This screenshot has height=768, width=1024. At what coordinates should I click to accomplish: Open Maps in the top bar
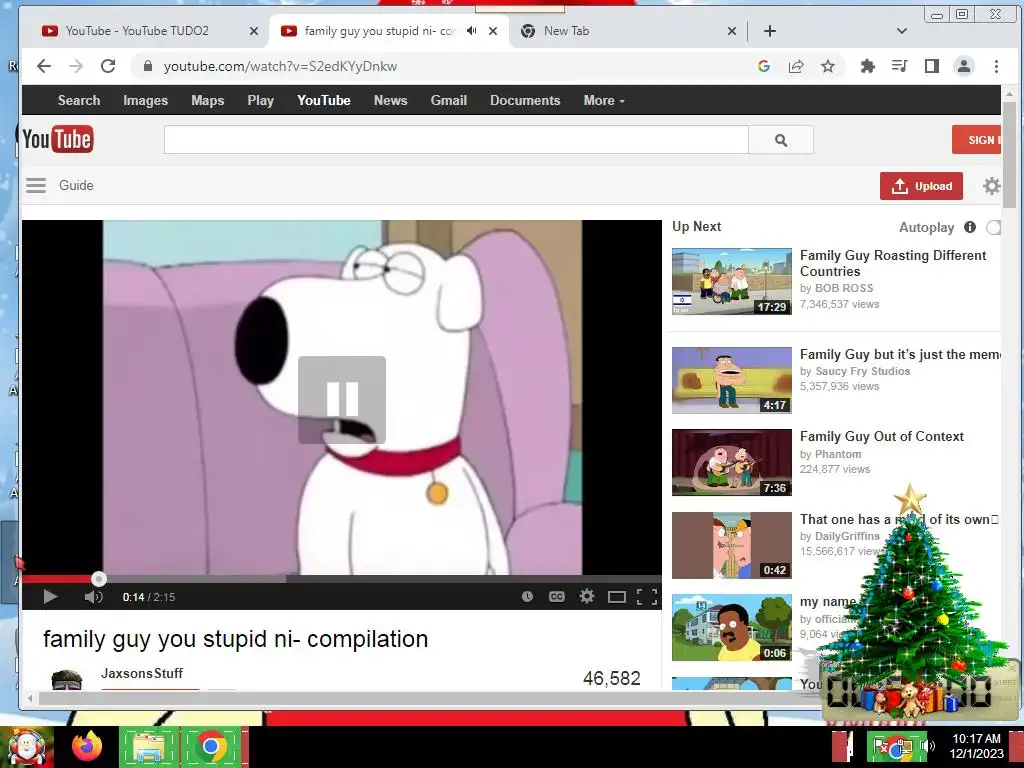click(x=208, y=101)
